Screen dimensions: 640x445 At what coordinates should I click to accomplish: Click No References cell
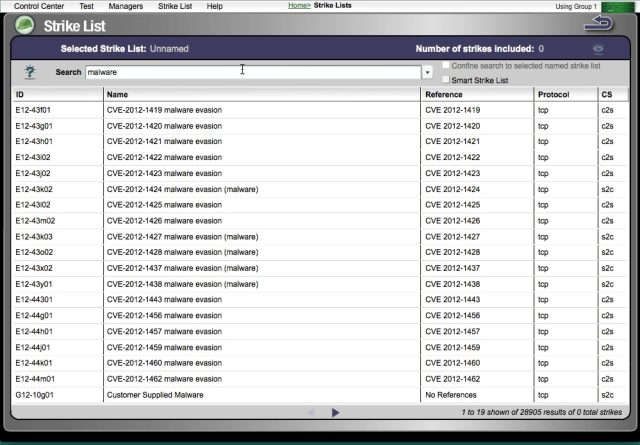(x=451, y=395)
